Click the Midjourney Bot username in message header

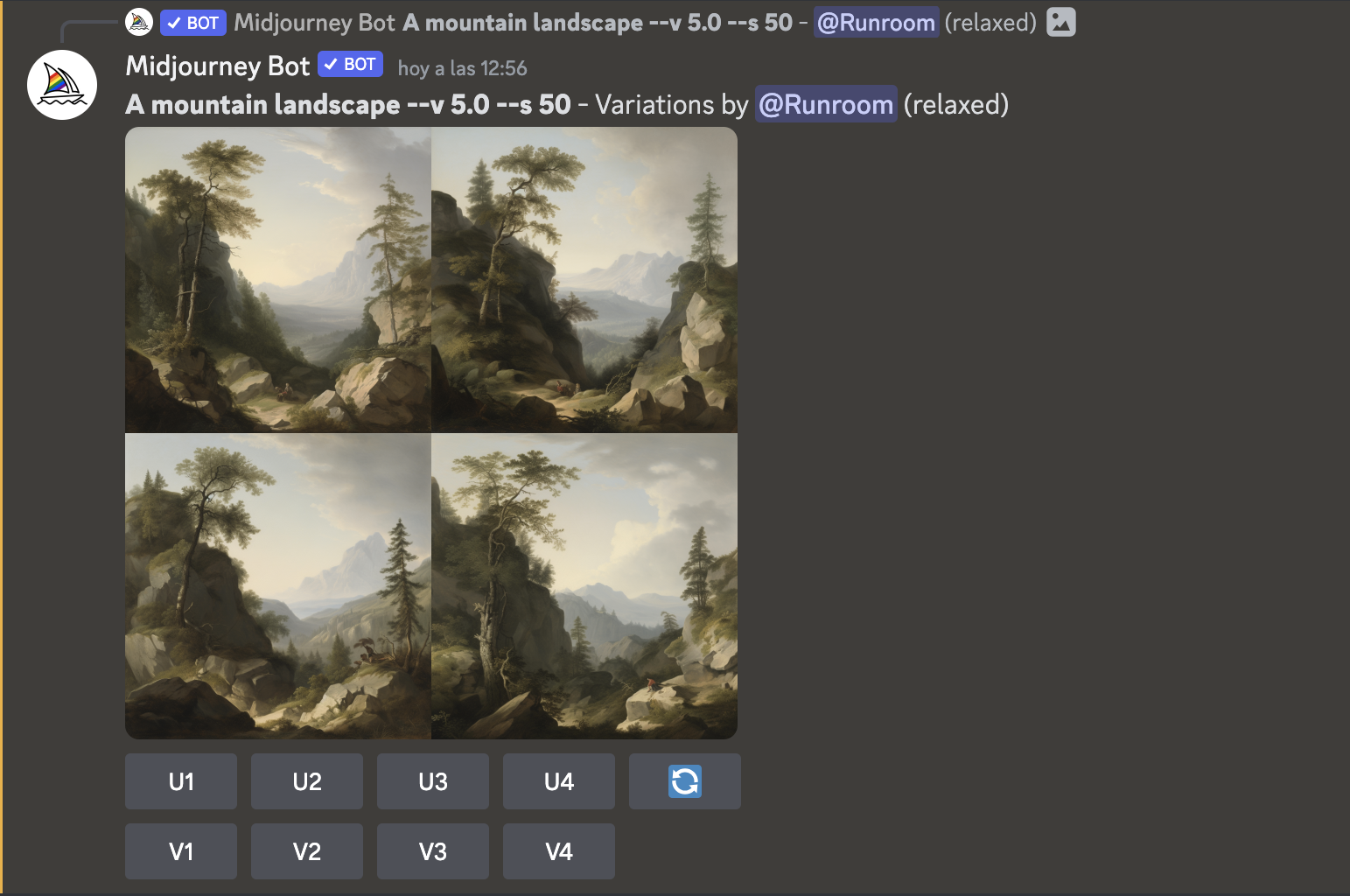coord(218,66)
